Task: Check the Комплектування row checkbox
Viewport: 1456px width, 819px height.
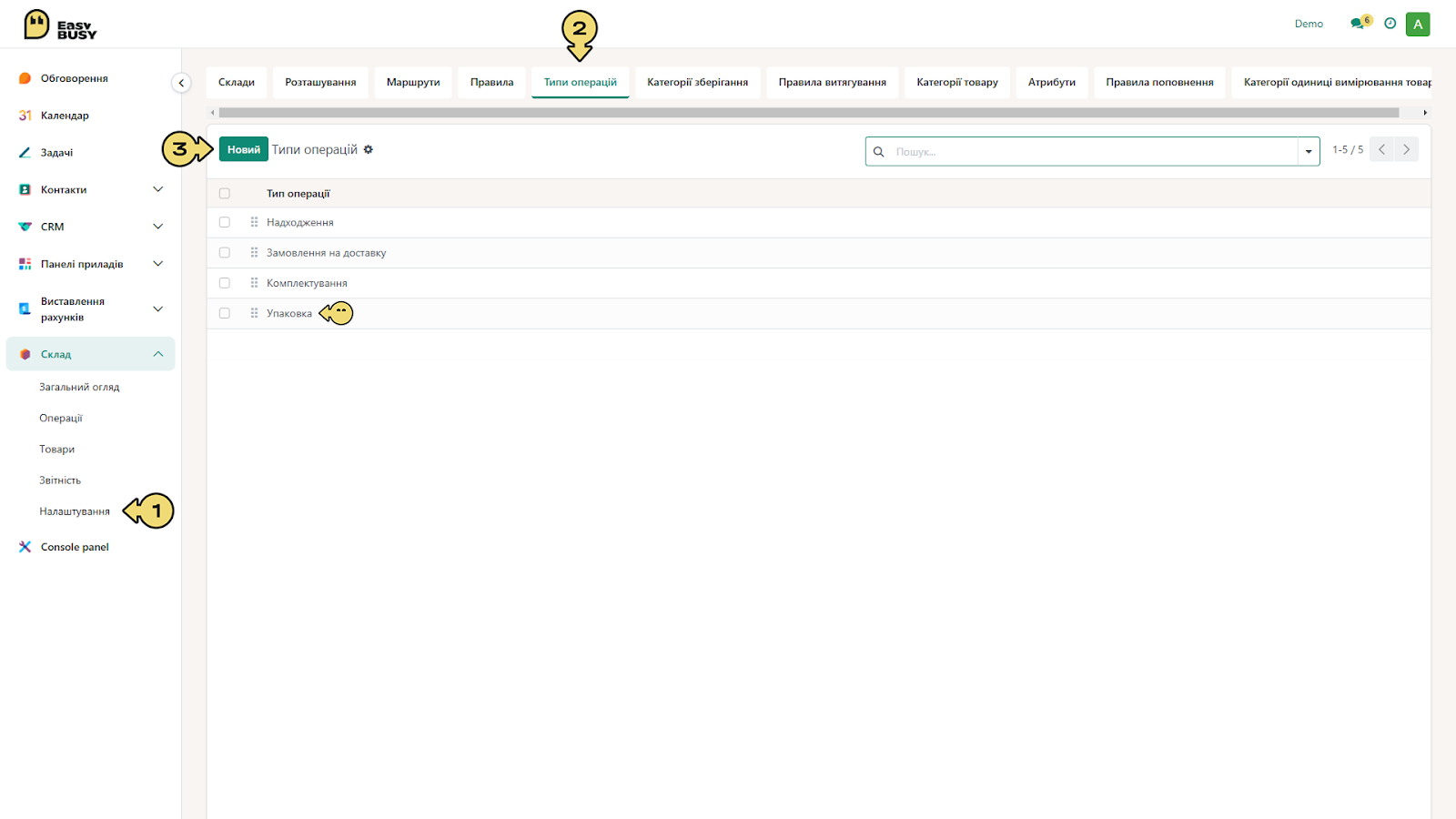Action: tap(225, 283)
